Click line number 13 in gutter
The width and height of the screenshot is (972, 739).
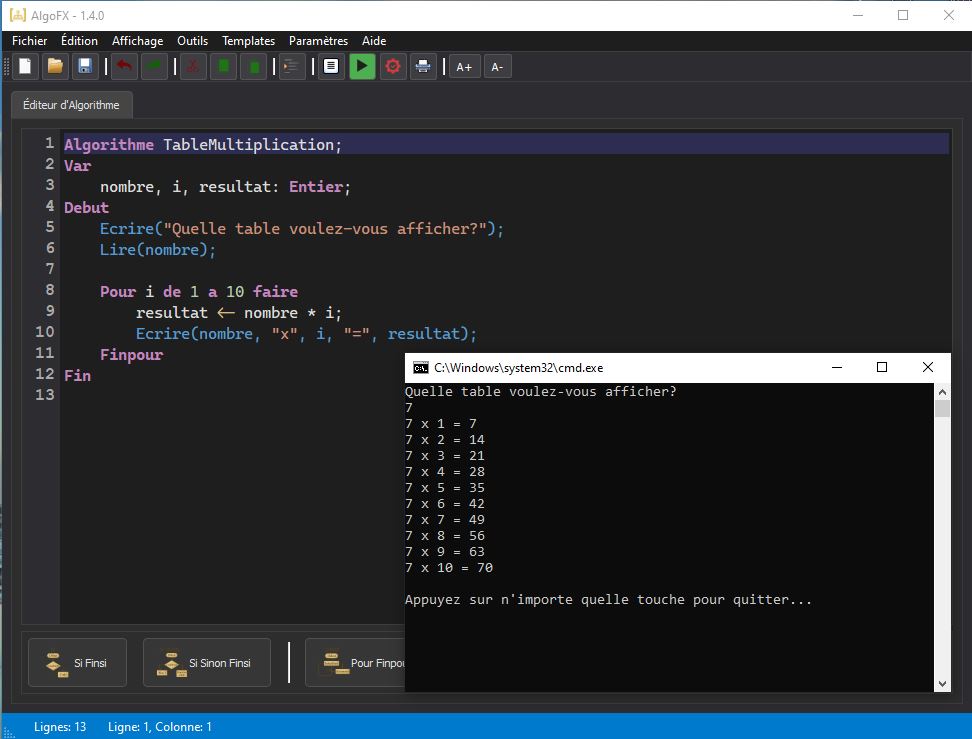[45, 395]
